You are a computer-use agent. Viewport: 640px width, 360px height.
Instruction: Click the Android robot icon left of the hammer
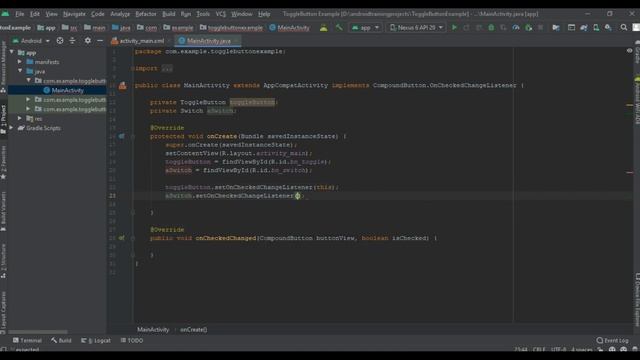tap(324, 27)
